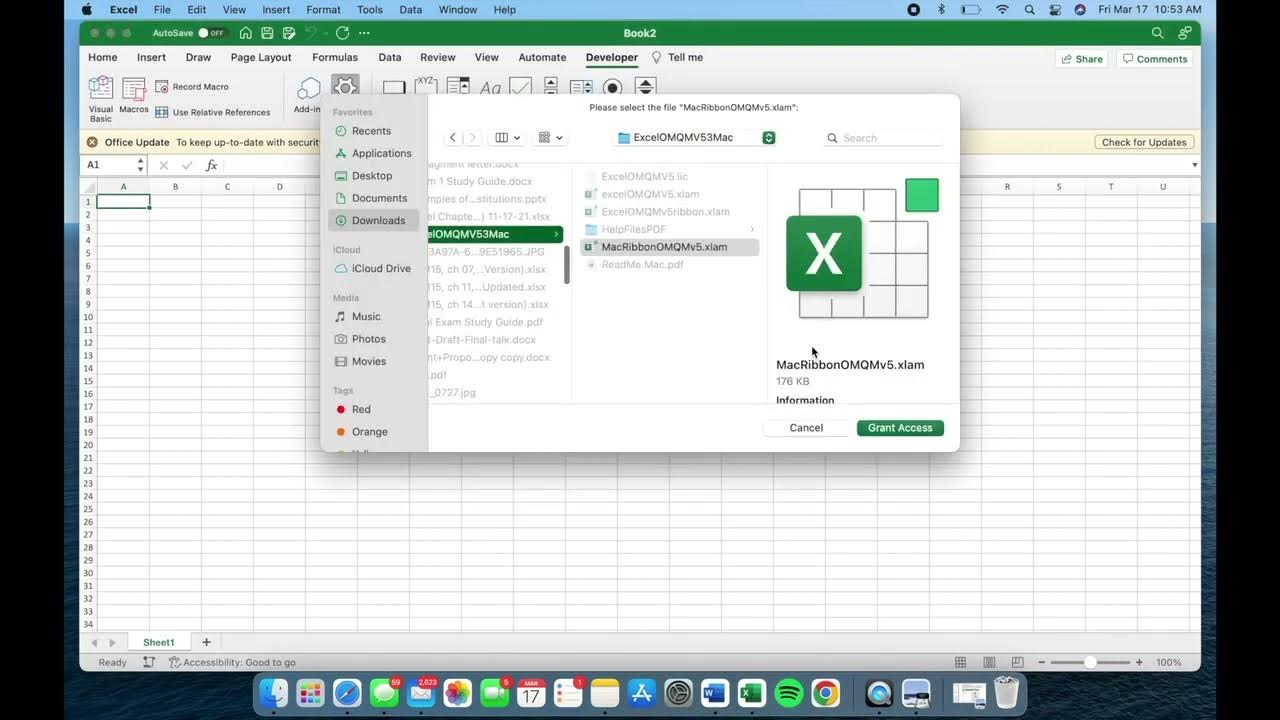The height and width of the screenshot is (720, 1280).
Task: Insert a checkbox form control
Action: click(x=520, y=88)
